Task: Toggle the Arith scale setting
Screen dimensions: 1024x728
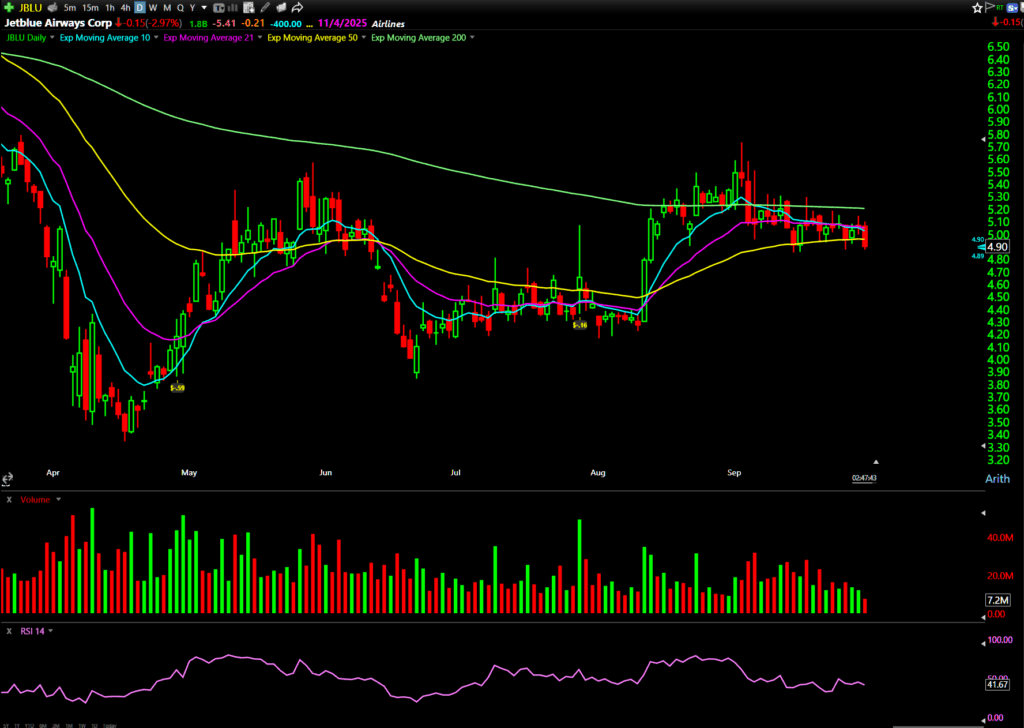Action: point(996,480)
